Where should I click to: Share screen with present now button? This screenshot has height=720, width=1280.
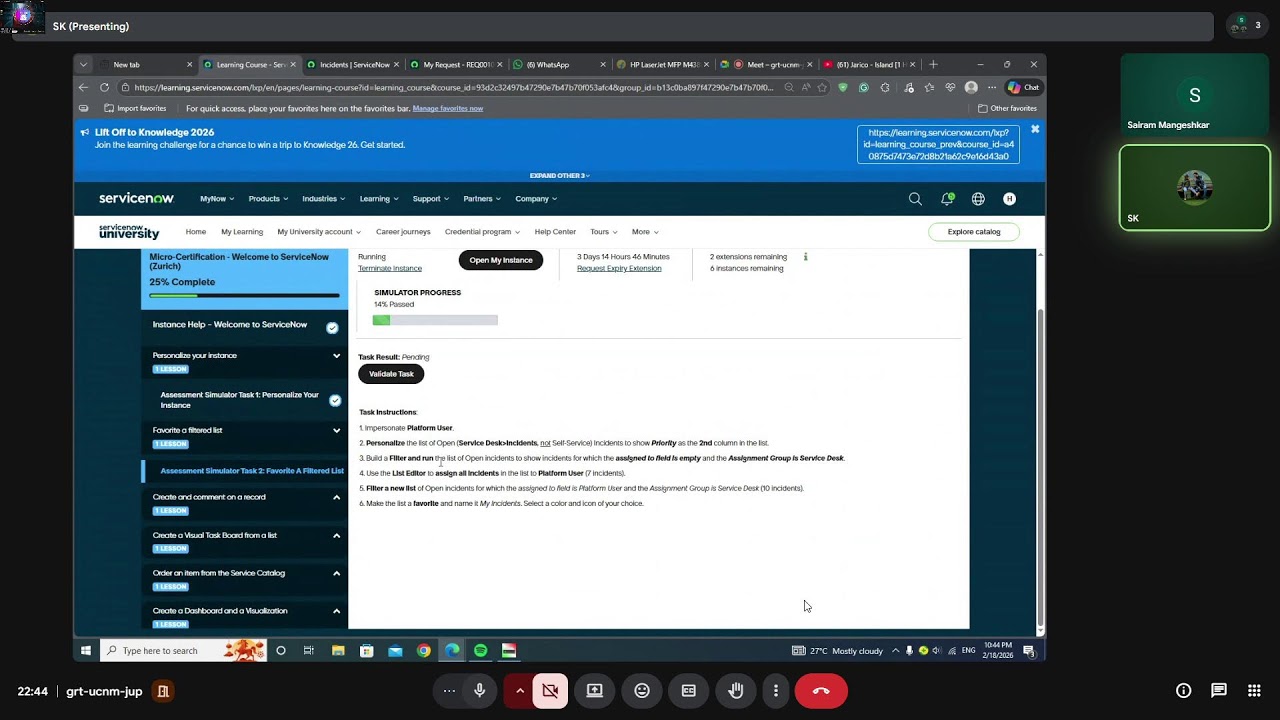coord(595,691)
